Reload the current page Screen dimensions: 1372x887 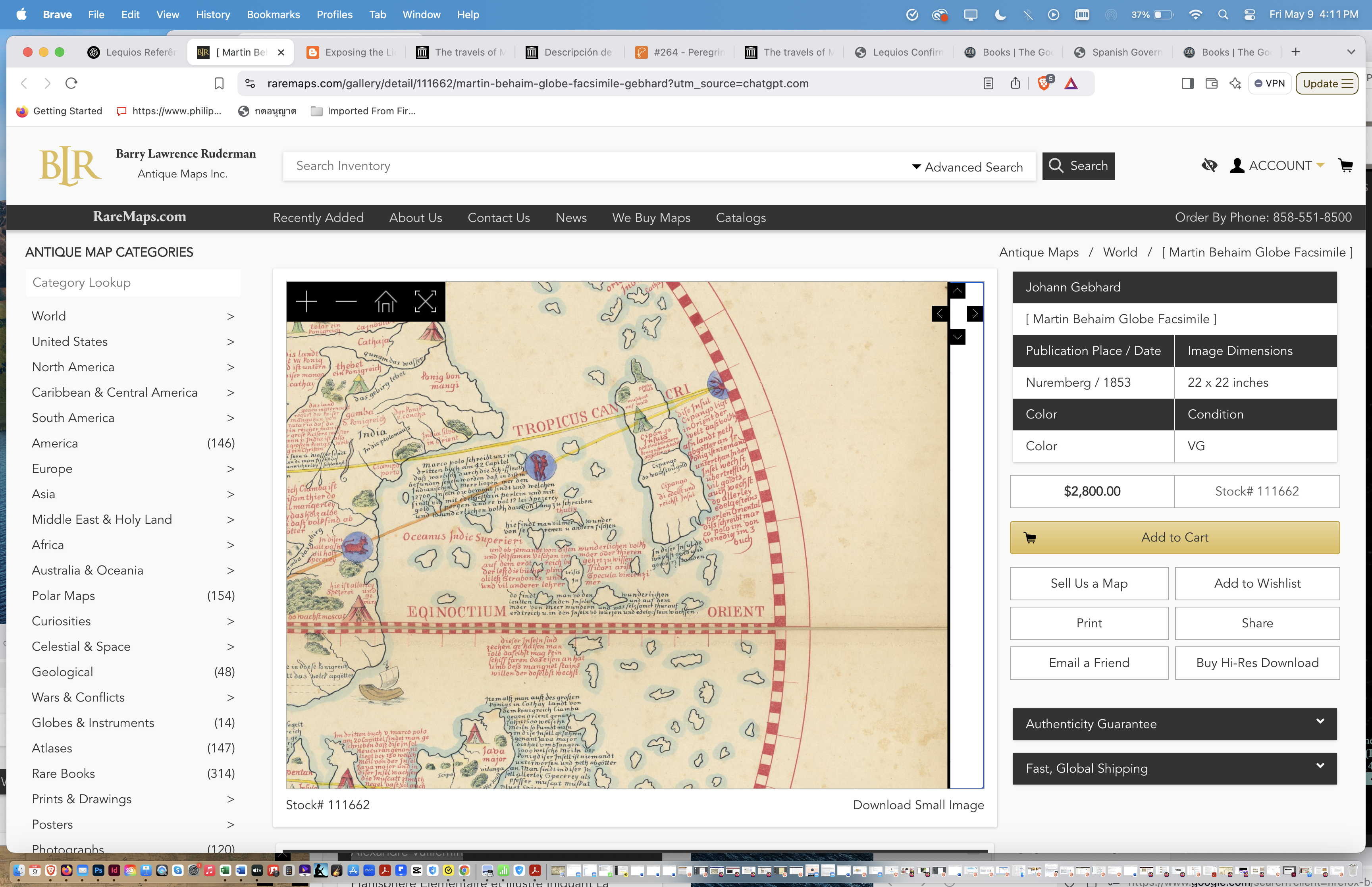click(71, 83)
